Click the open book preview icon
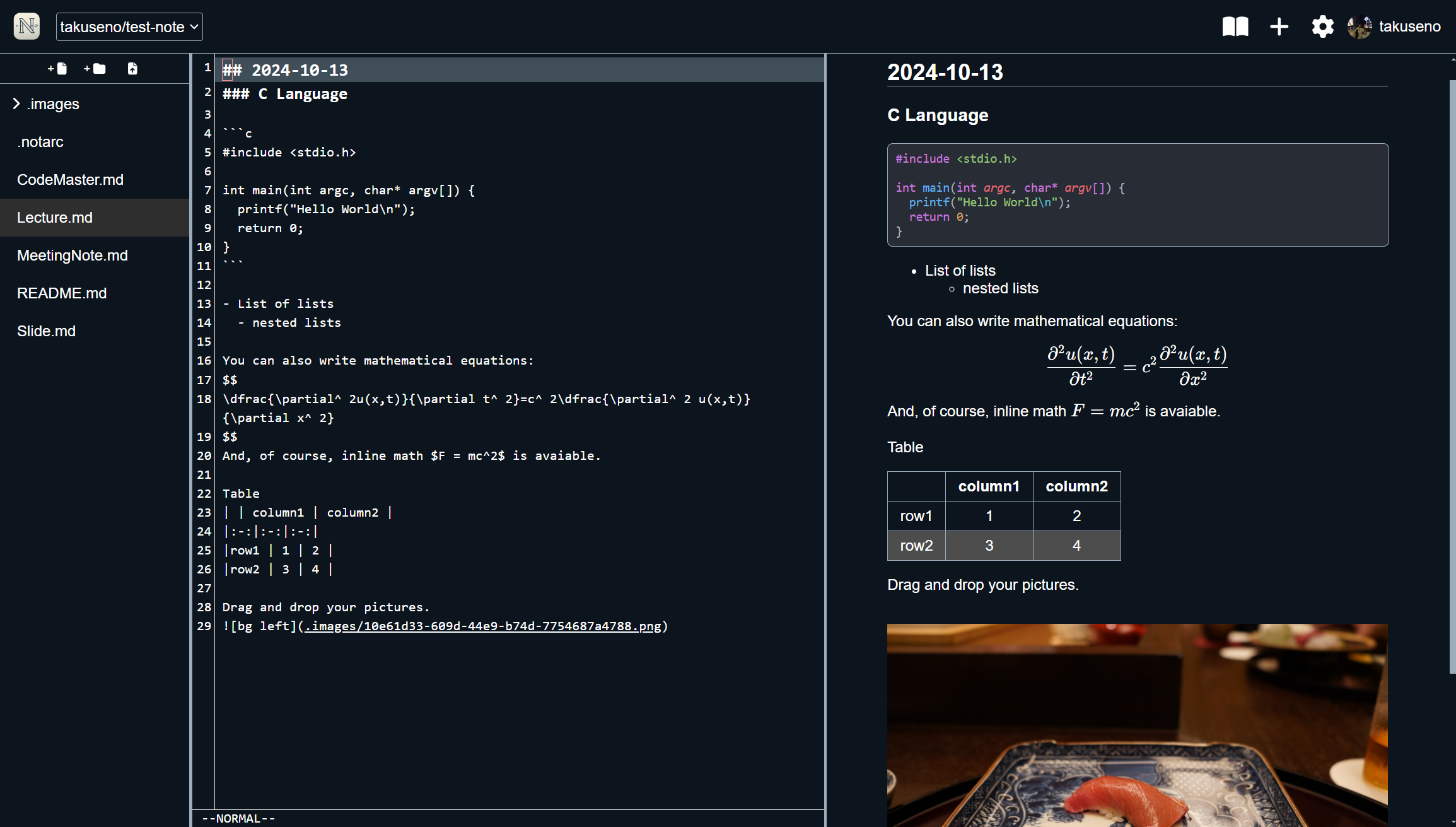This screenshot has width=1456, height=827. coord(1235,26)
